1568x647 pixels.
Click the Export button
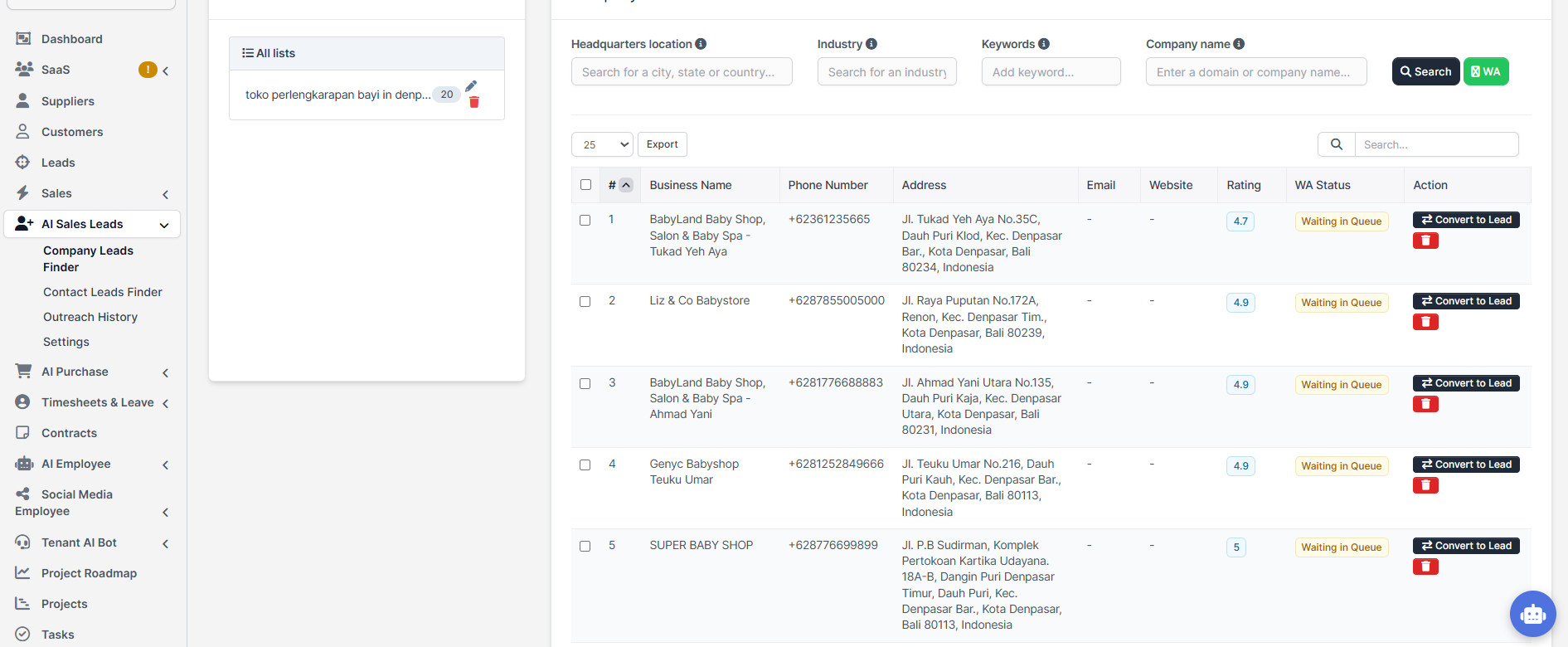click(663, 144)
